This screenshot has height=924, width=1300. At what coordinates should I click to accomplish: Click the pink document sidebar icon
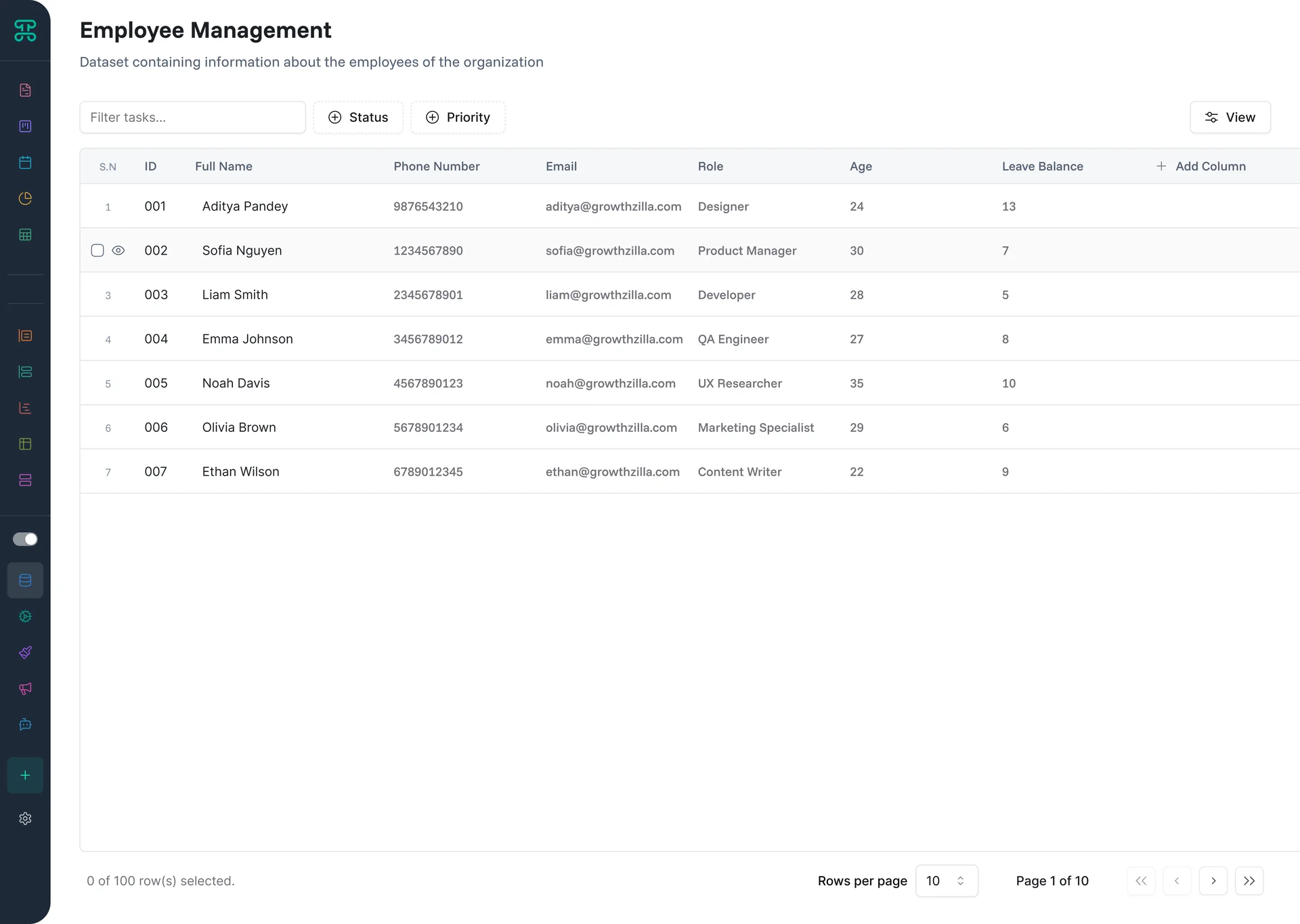25,90
